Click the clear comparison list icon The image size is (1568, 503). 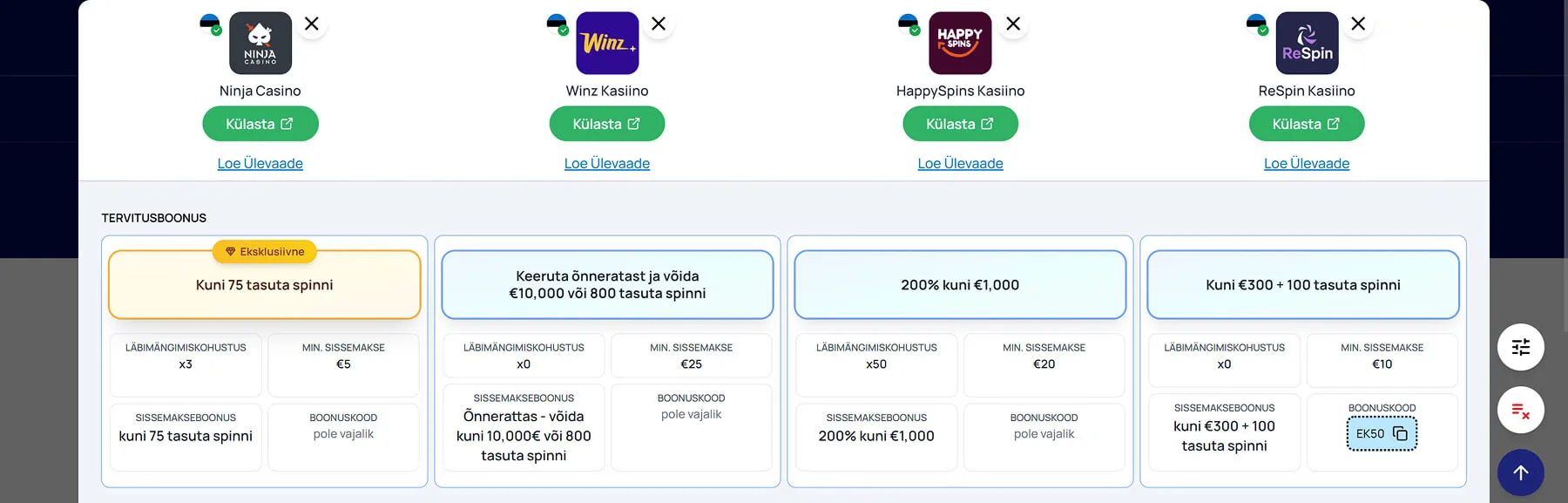tap(1520, 410)
